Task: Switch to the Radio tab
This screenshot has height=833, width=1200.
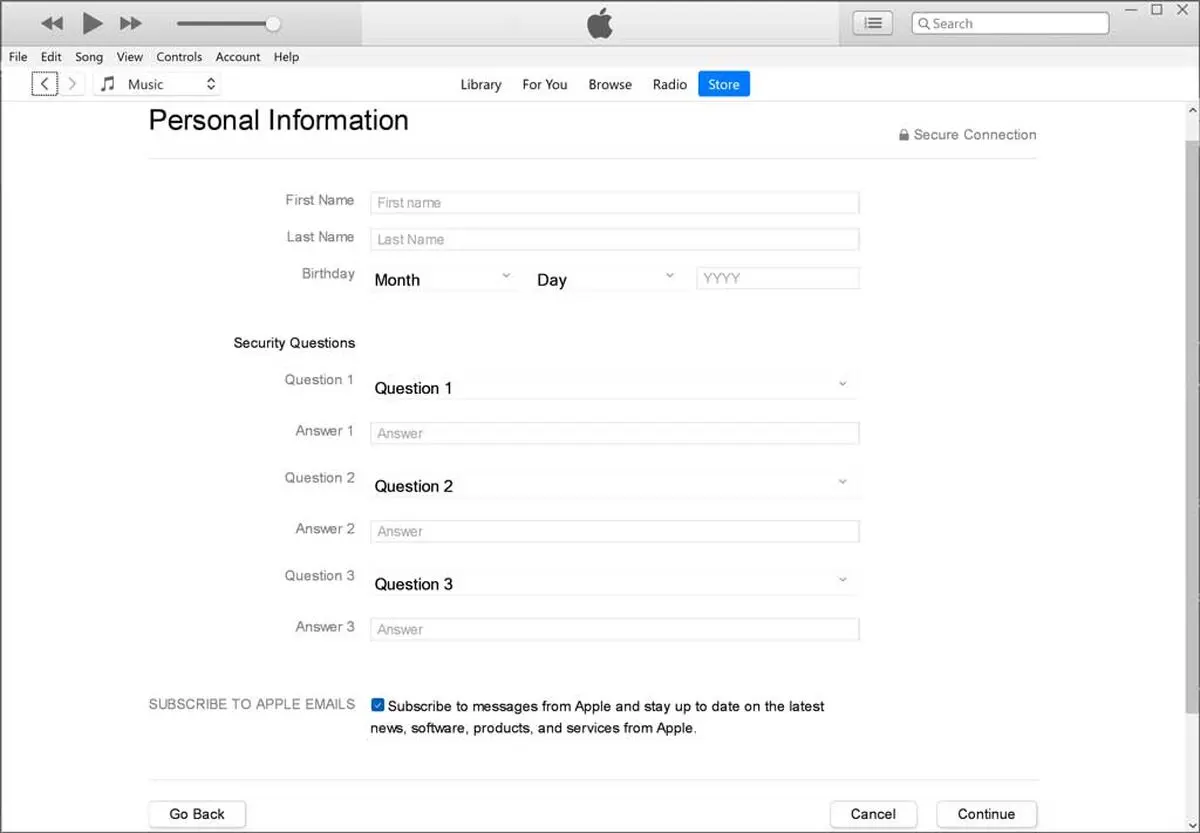Action: click(670, 84)
